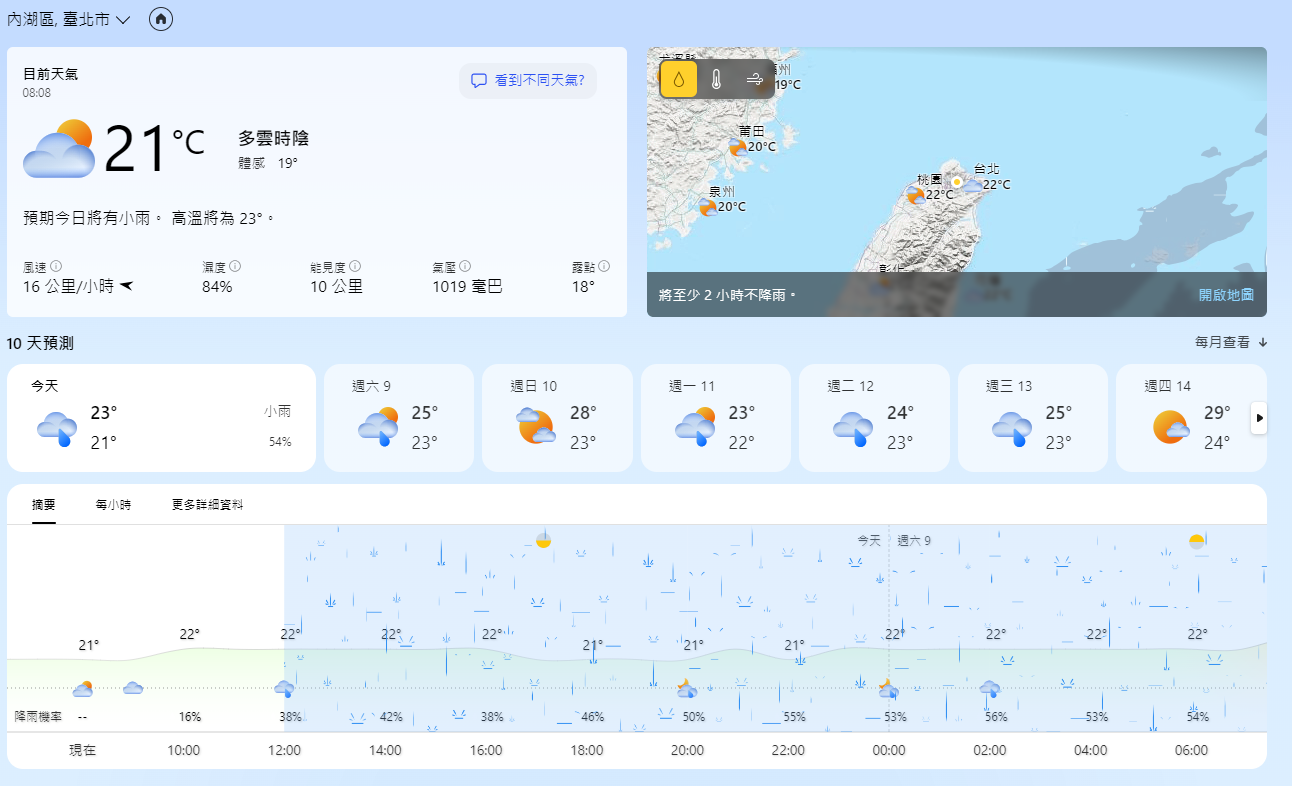Click the info icon next to 氣壓
This screenshot has height=786, width=1292.
tap(466, 267)
